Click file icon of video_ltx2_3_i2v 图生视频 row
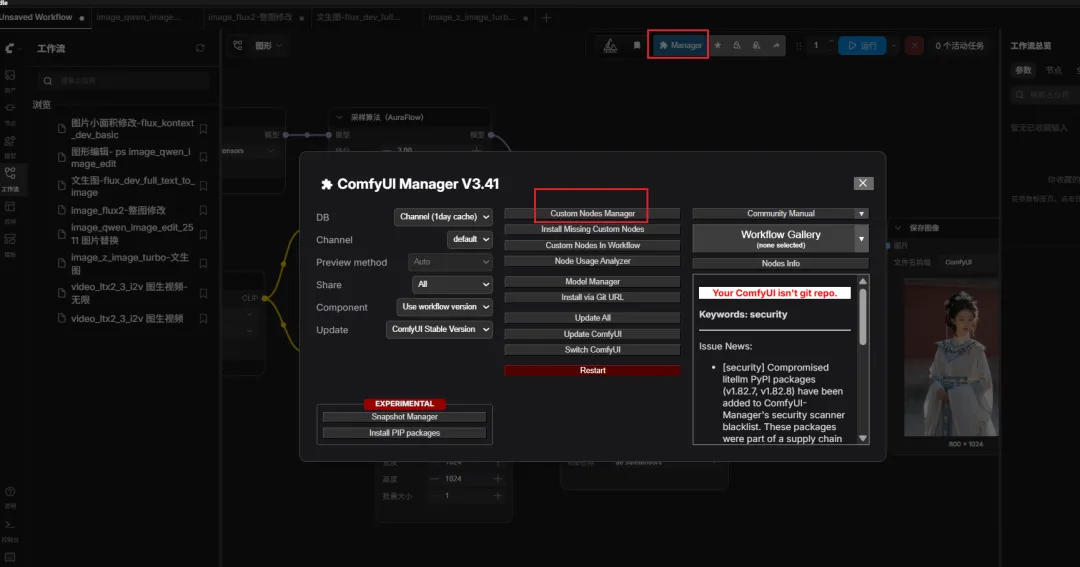The height and width of the screenshot is (567, 1080). (x=61, y=318)
